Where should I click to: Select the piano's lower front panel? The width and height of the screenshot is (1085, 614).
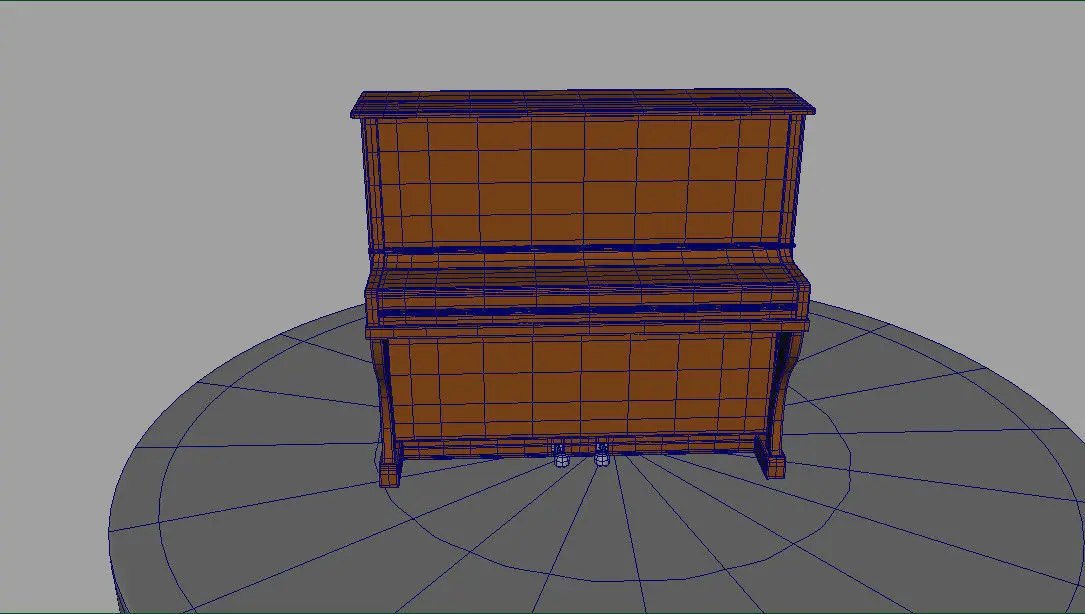pos(581,388)
